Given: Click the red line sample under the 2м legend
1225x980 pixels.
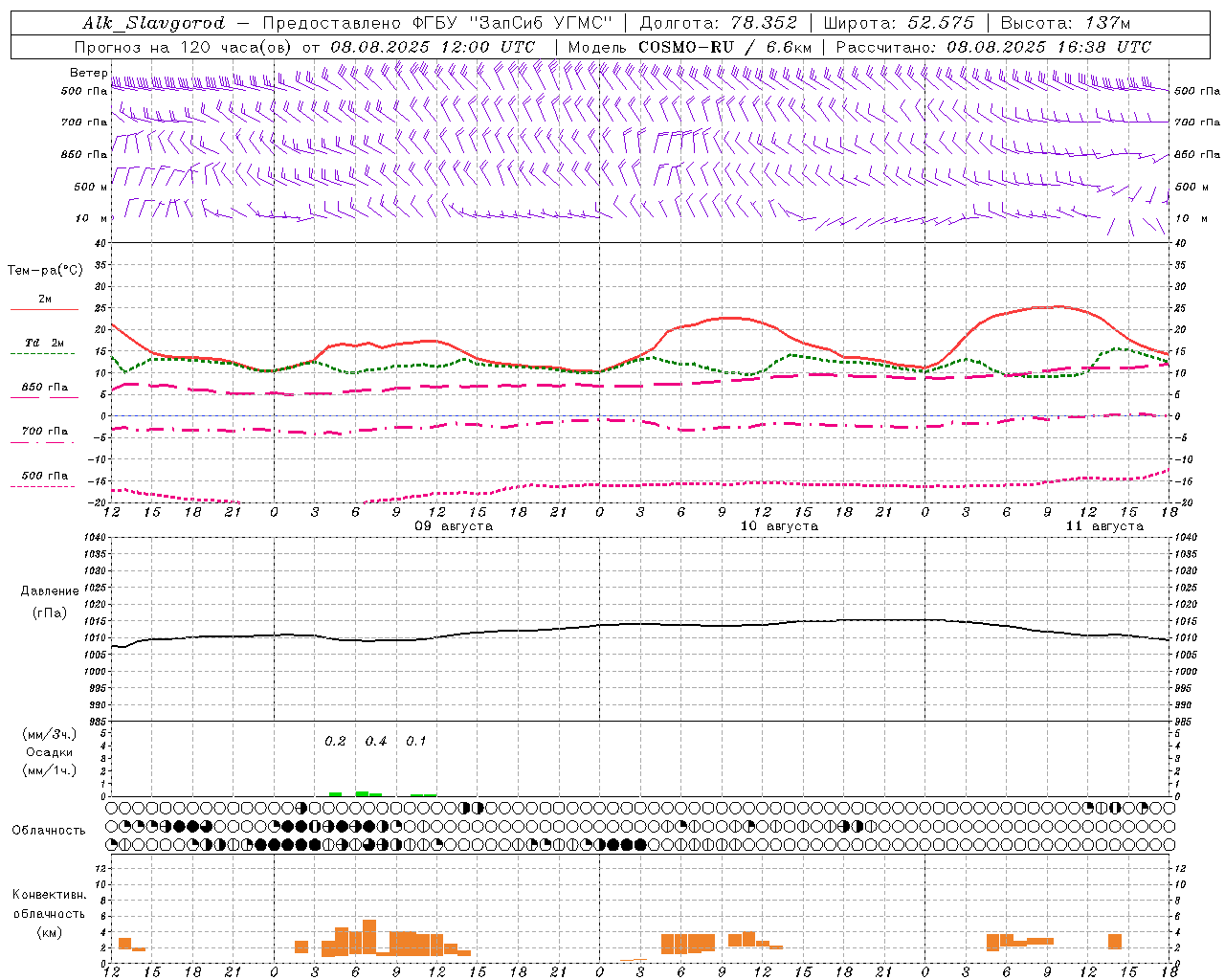Looking at the screenshot, I should click(44, 310).
